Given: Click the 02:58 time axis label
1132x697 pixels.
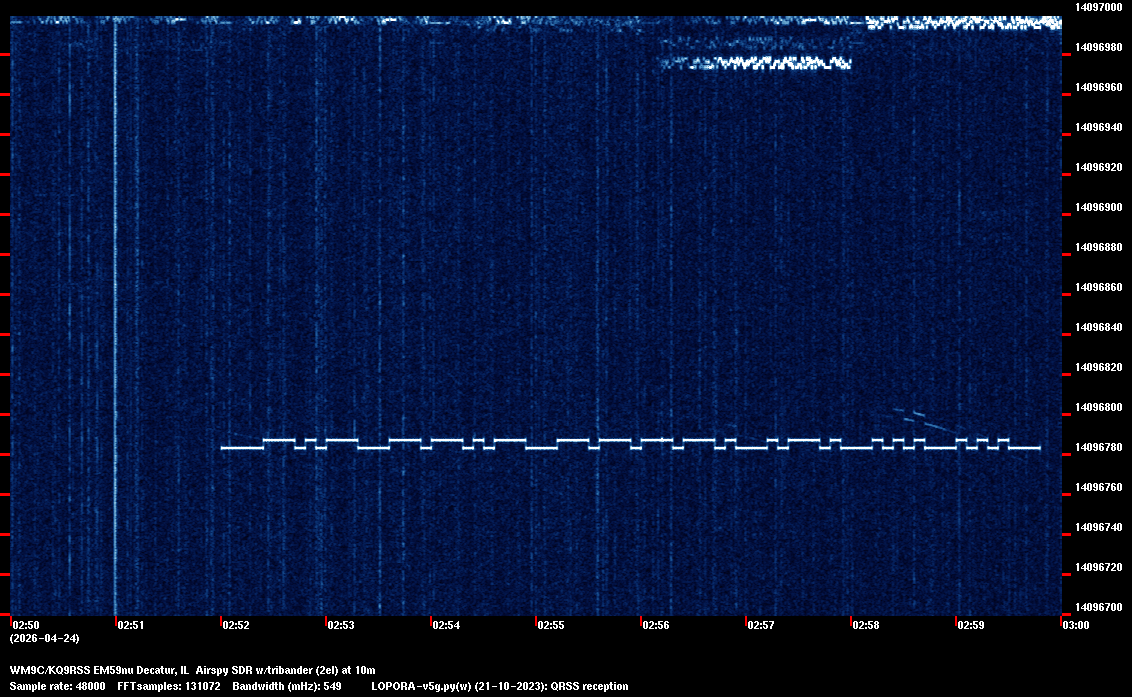Looking at the screenshot, I should pos(866,625).
